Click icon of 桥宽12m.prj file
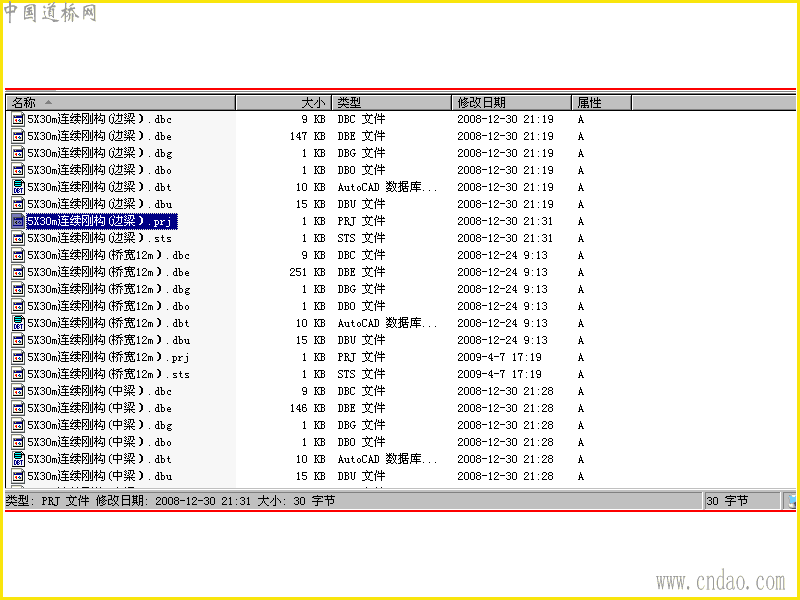Screen dimensions: 800x600 pyautogui.click(x=18, y=357)
